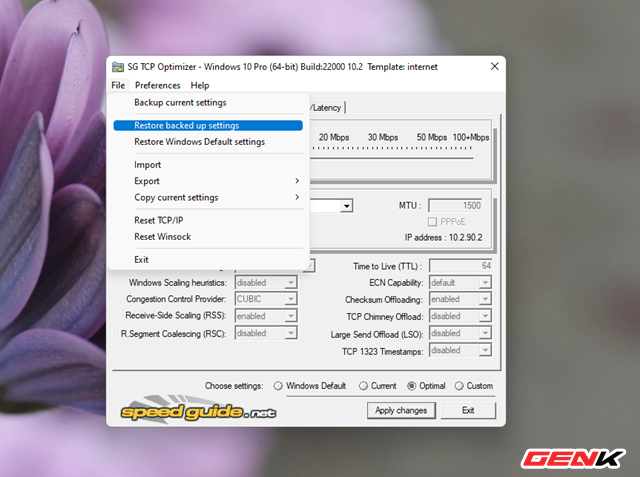Click the connection speed slider track
The width and height of the screenshot is (640, 477).
(392, 158)
